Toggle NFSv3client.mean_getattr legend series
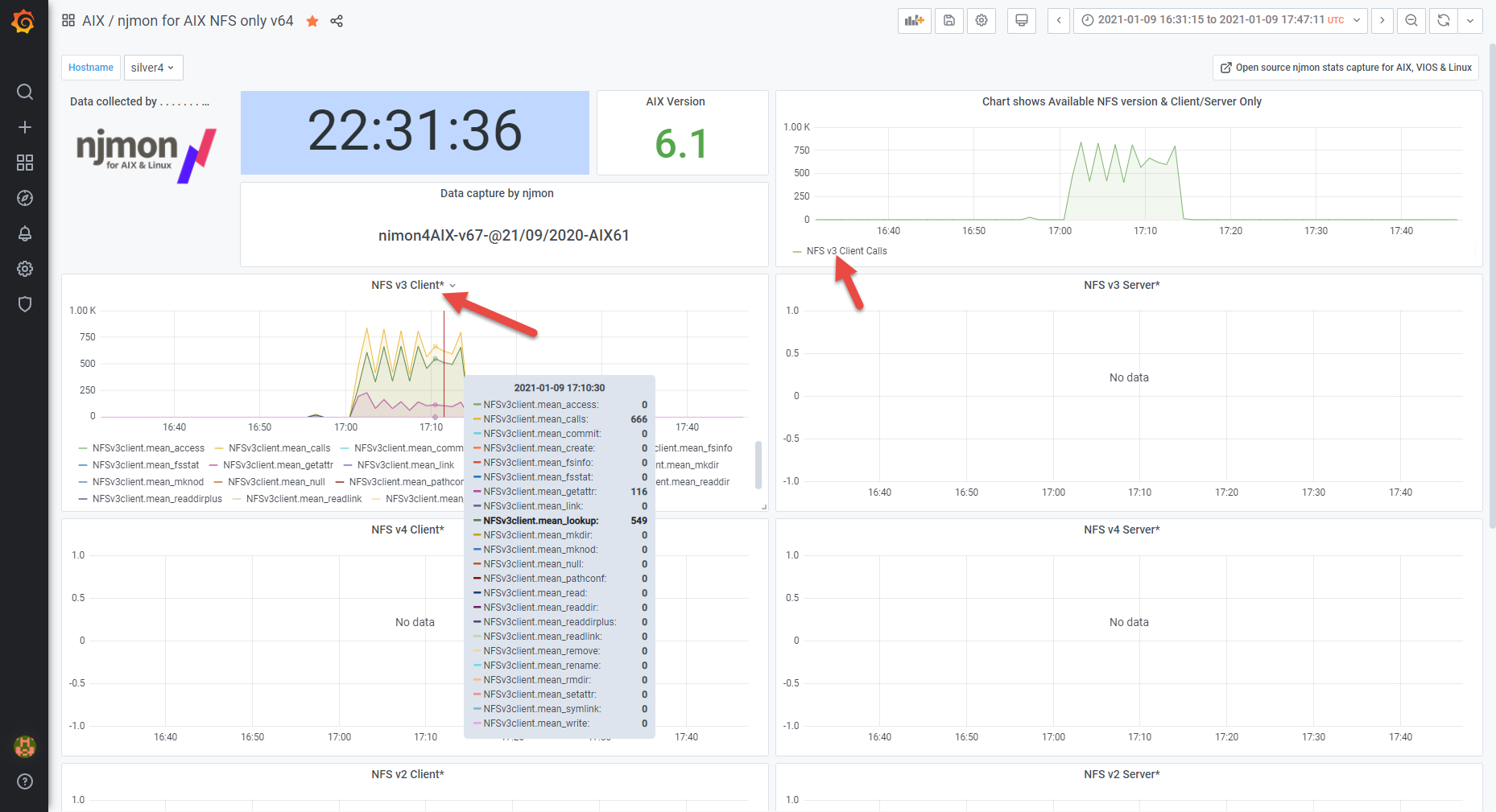1496x812 pixels. tap(278, 465)
